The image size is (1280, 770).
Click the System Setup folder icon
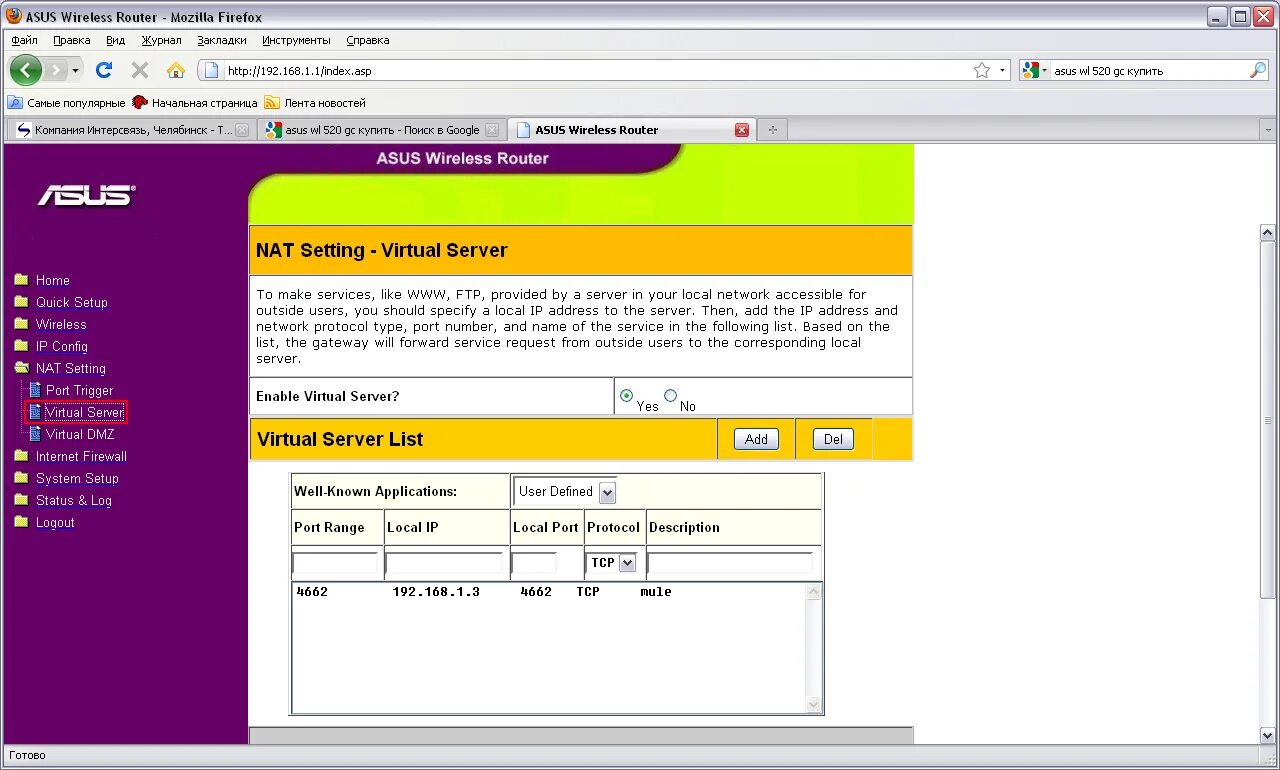pos(21,478)
